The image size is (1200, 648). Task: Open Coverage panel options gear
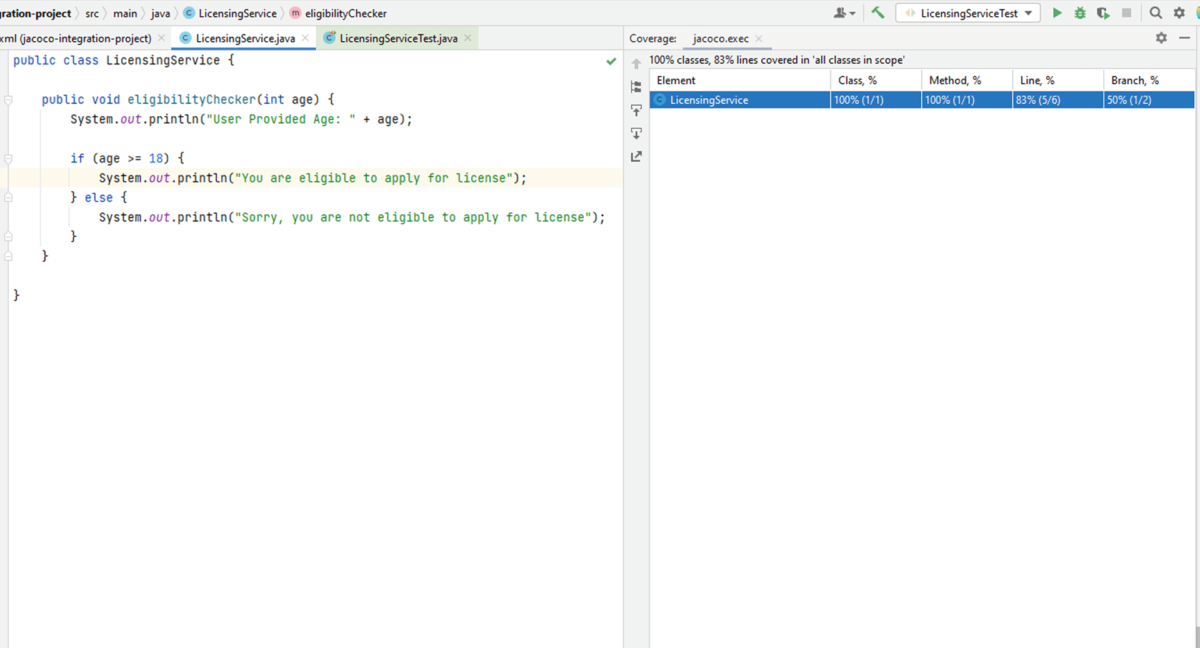1161,38
